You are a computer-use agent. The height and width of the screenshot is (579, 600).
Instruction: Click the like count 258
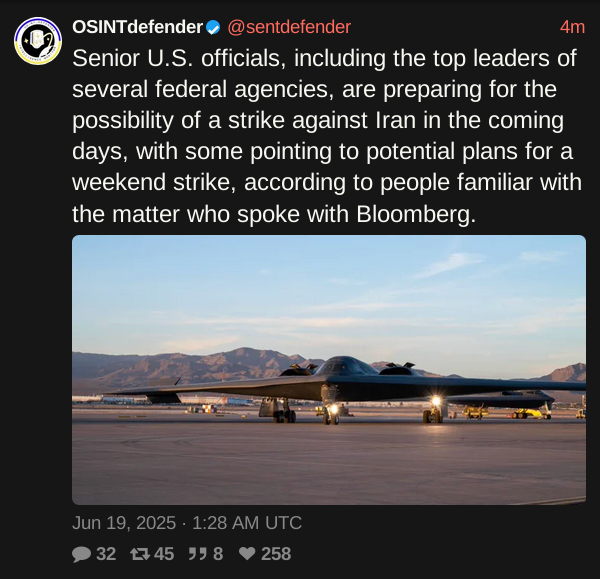tap(276, 554)
